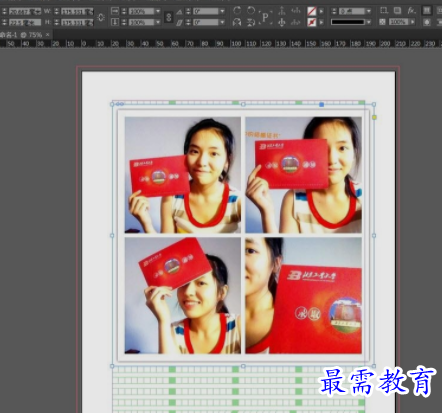Click the Y position input field

tap(25, 23)
